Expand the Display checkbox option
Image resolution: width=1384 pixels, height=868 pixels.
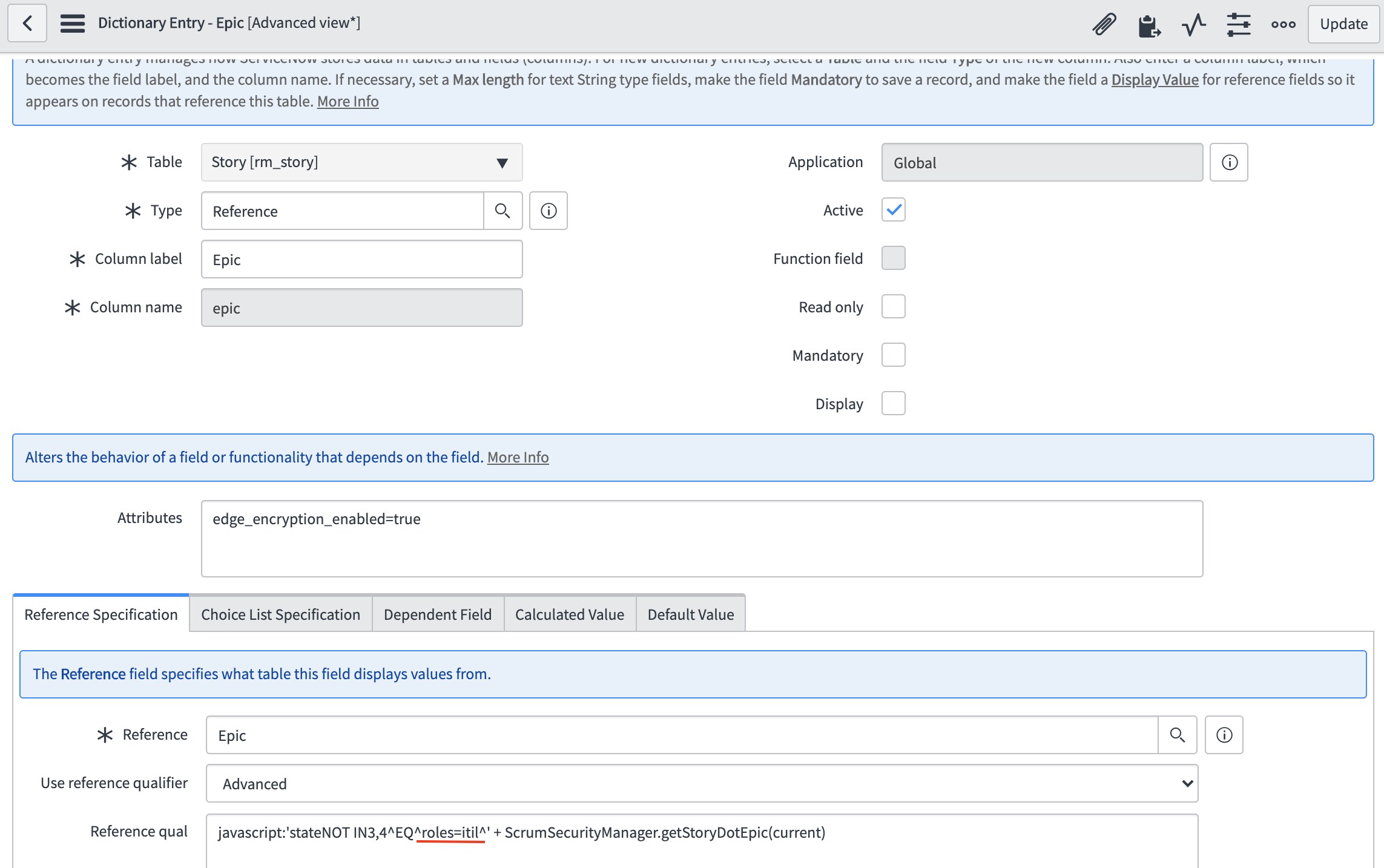click(x=893, y=403)
